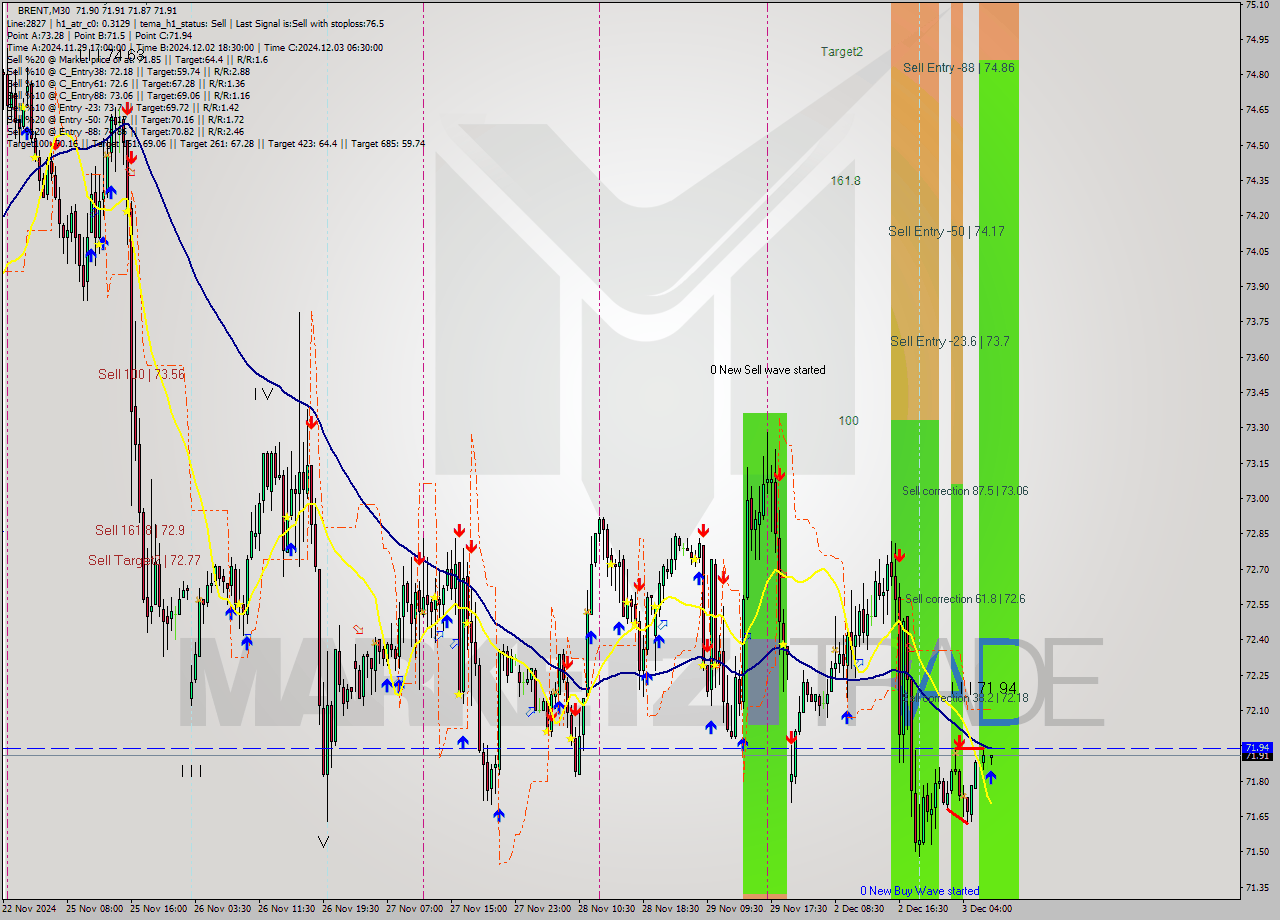Click the 'Target 685: 59.74' value
This screenshot has width=1280, height=920.
pyautogui.click(x=388, y=143)
